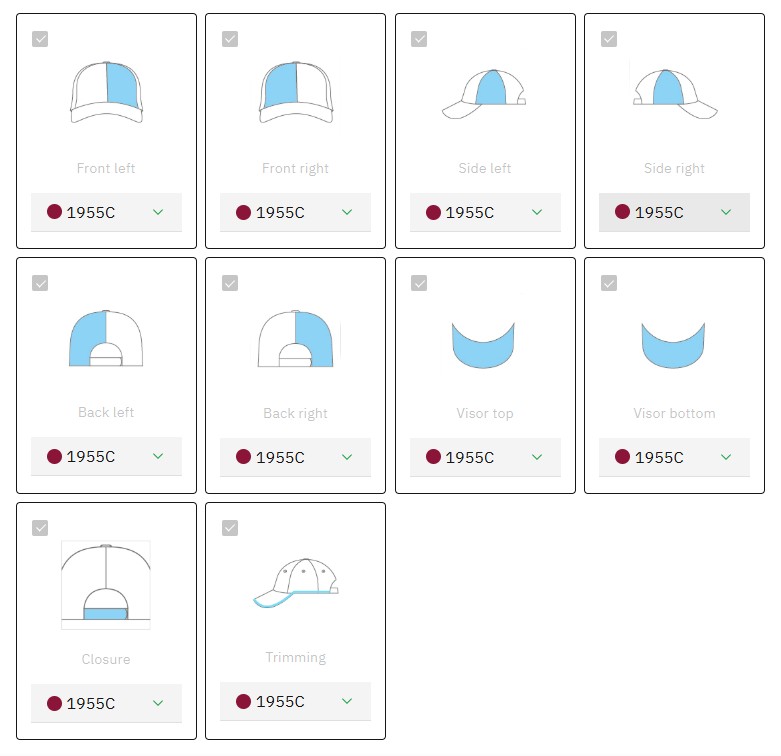Click the Back left cap panel image

pos(106,338)
